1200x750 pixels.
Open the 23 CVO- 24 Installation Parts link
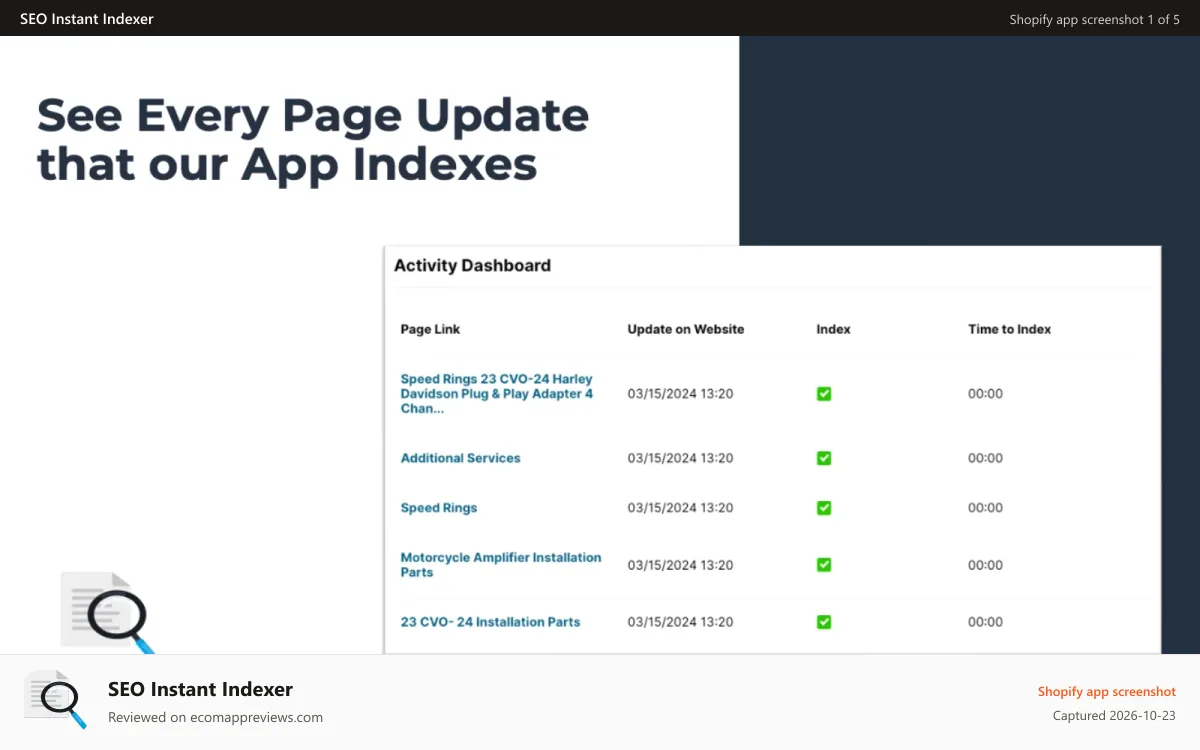point(490,622)
